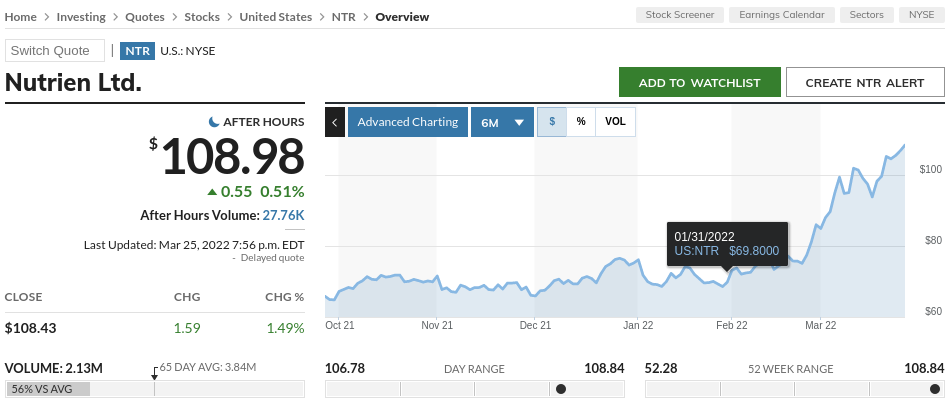
Task: Click the 52 week range position dot
Action: (935, 389)
